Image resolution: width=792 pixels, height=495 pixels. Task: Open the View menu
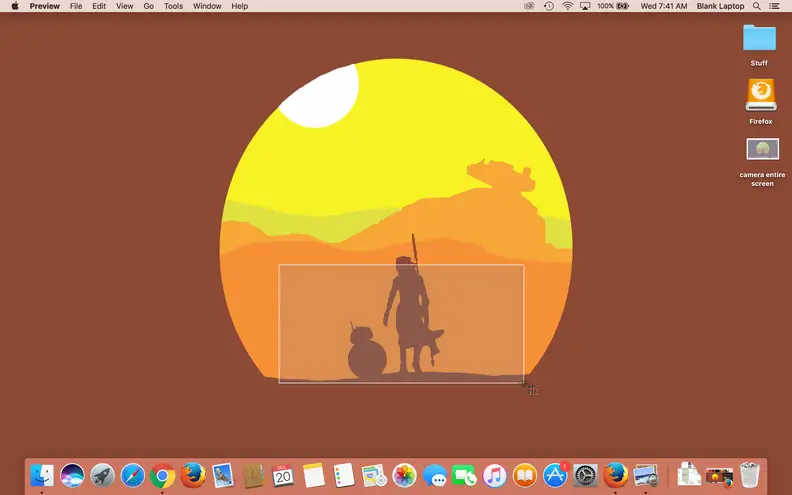click(124, 6)
